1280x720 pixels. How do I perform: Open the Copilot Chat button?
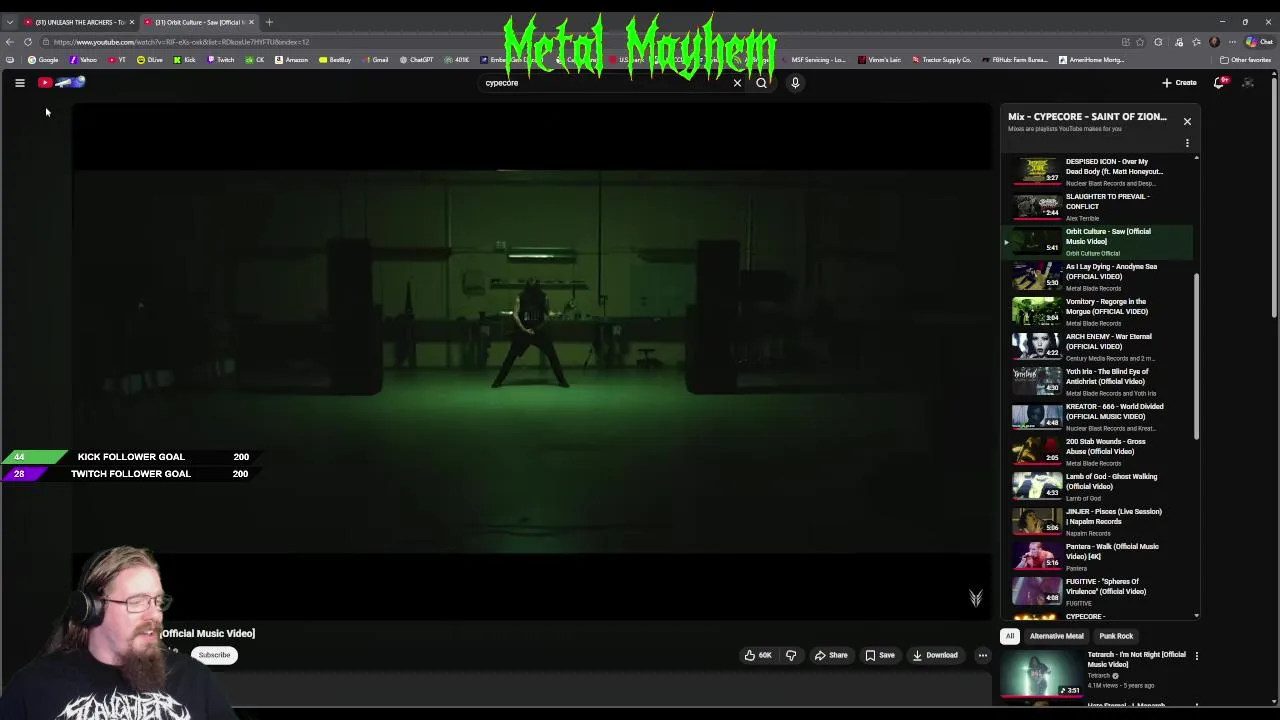click(1259, 42)
